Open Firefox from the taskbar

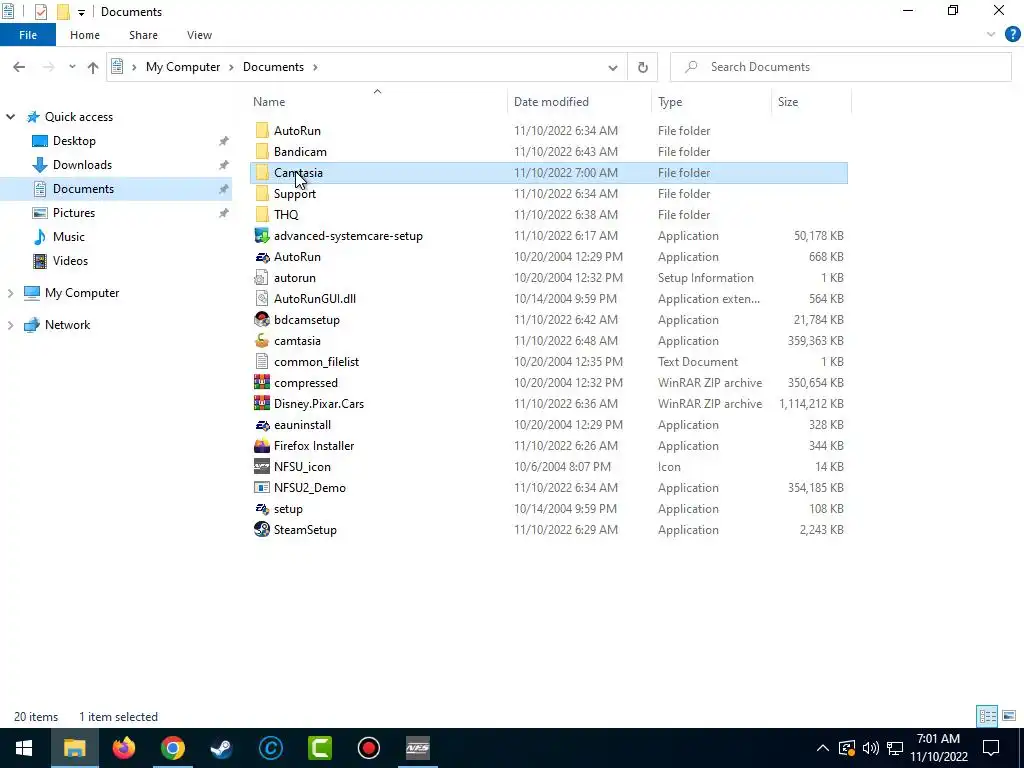click(x=123, y=748)
